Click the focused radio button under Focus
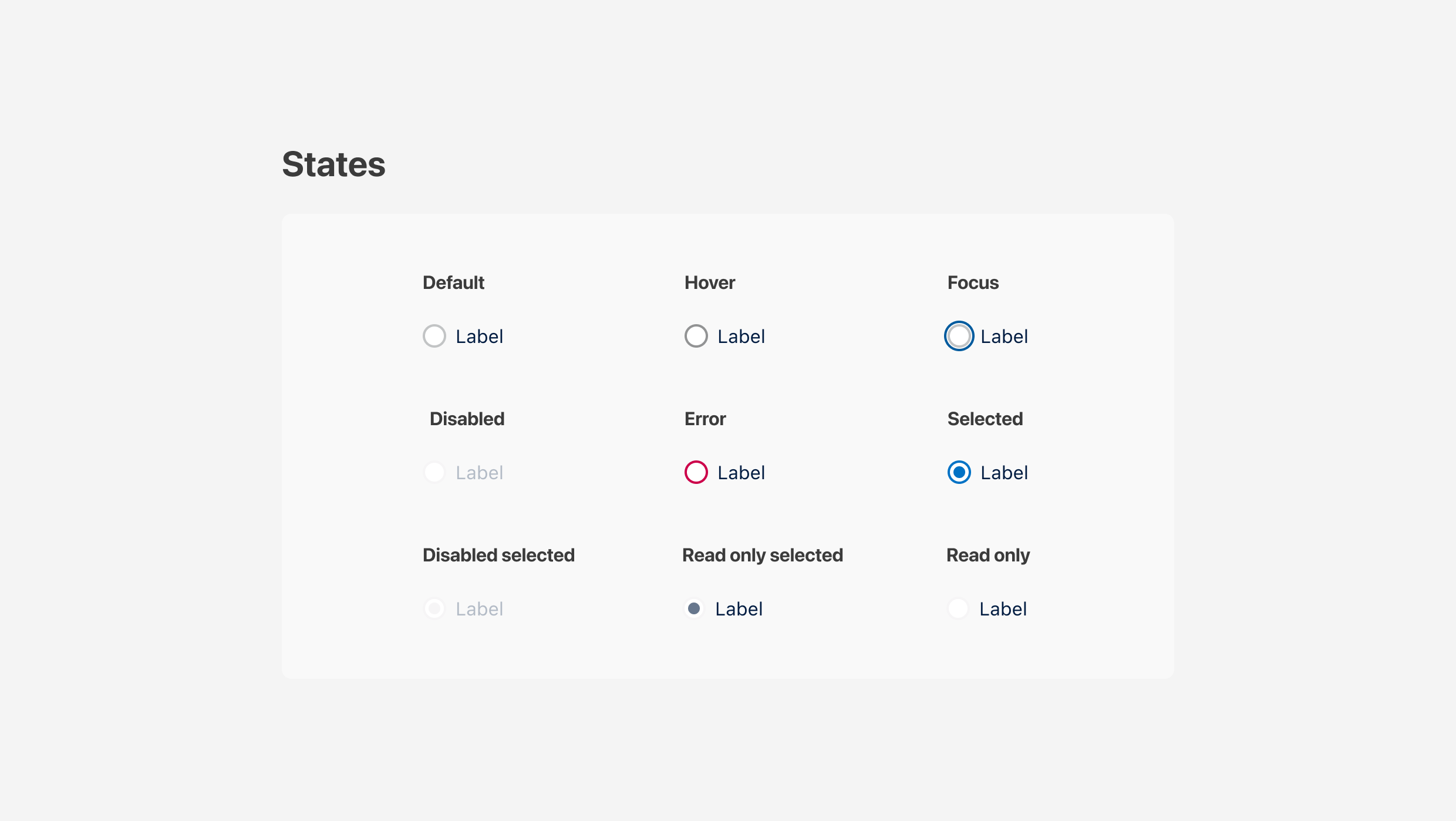This screenshot has height=821, width=1456. pos(959,336)
